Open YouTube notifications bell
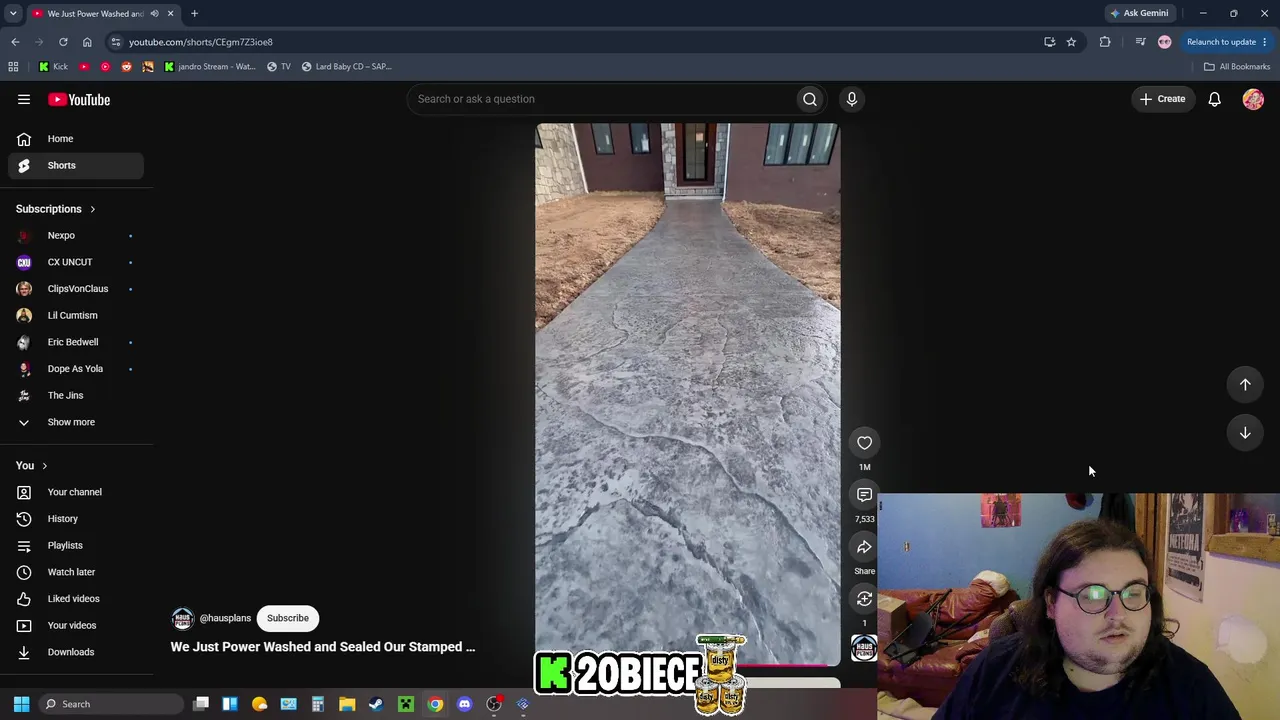This screenshot has width=1280, height=720. tap(1214, 99)
